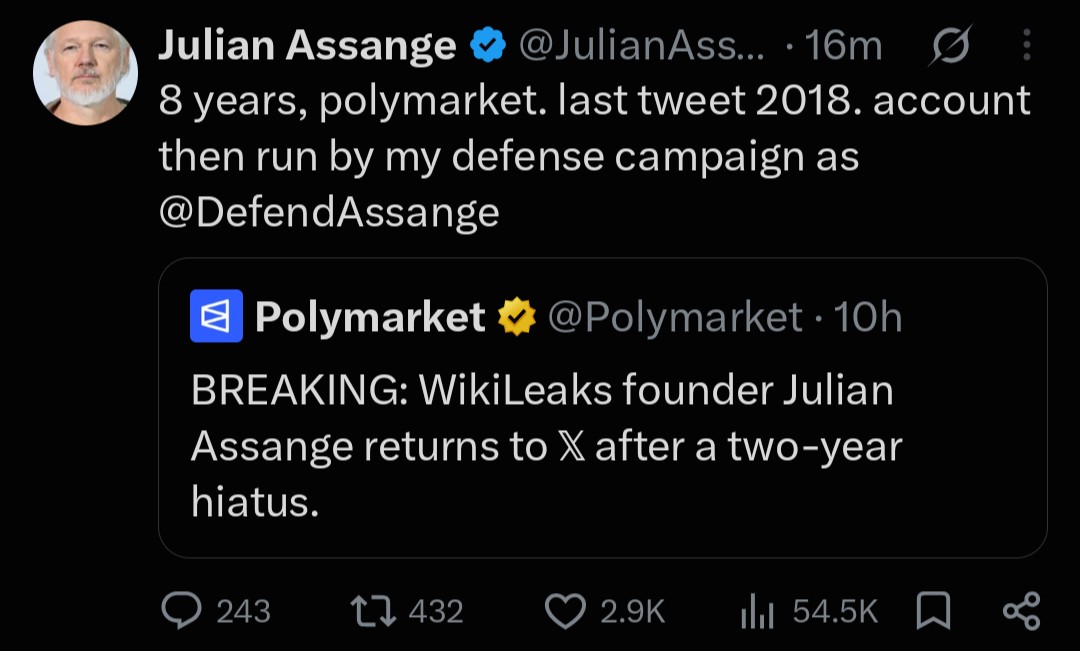Viewport: 1080px width, 651px height.
Task: Follow the @DefendAssange mention link
Action: [329, 212]
